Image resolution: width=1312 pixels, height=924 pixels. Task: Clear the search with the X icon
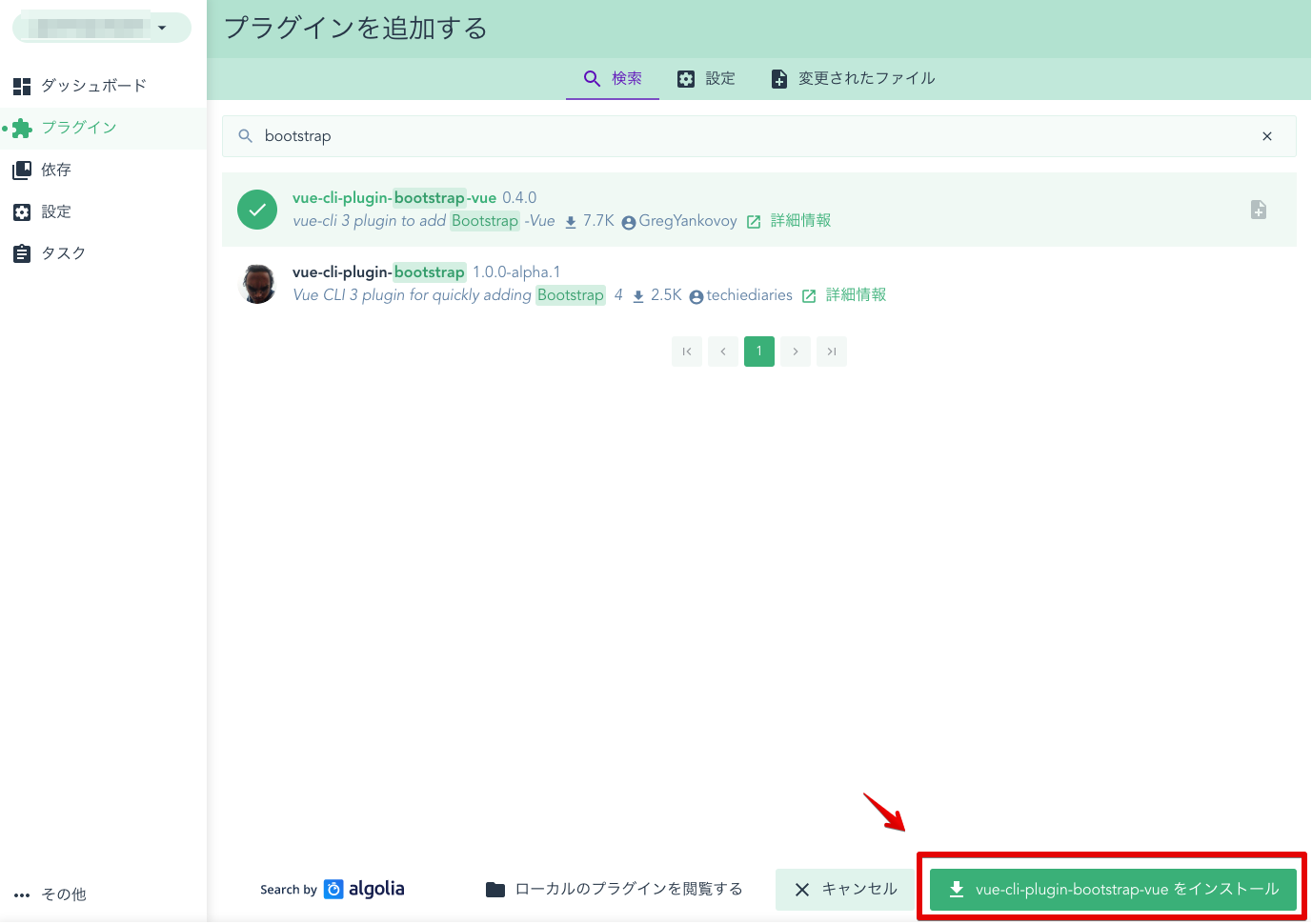(1267, 136)
